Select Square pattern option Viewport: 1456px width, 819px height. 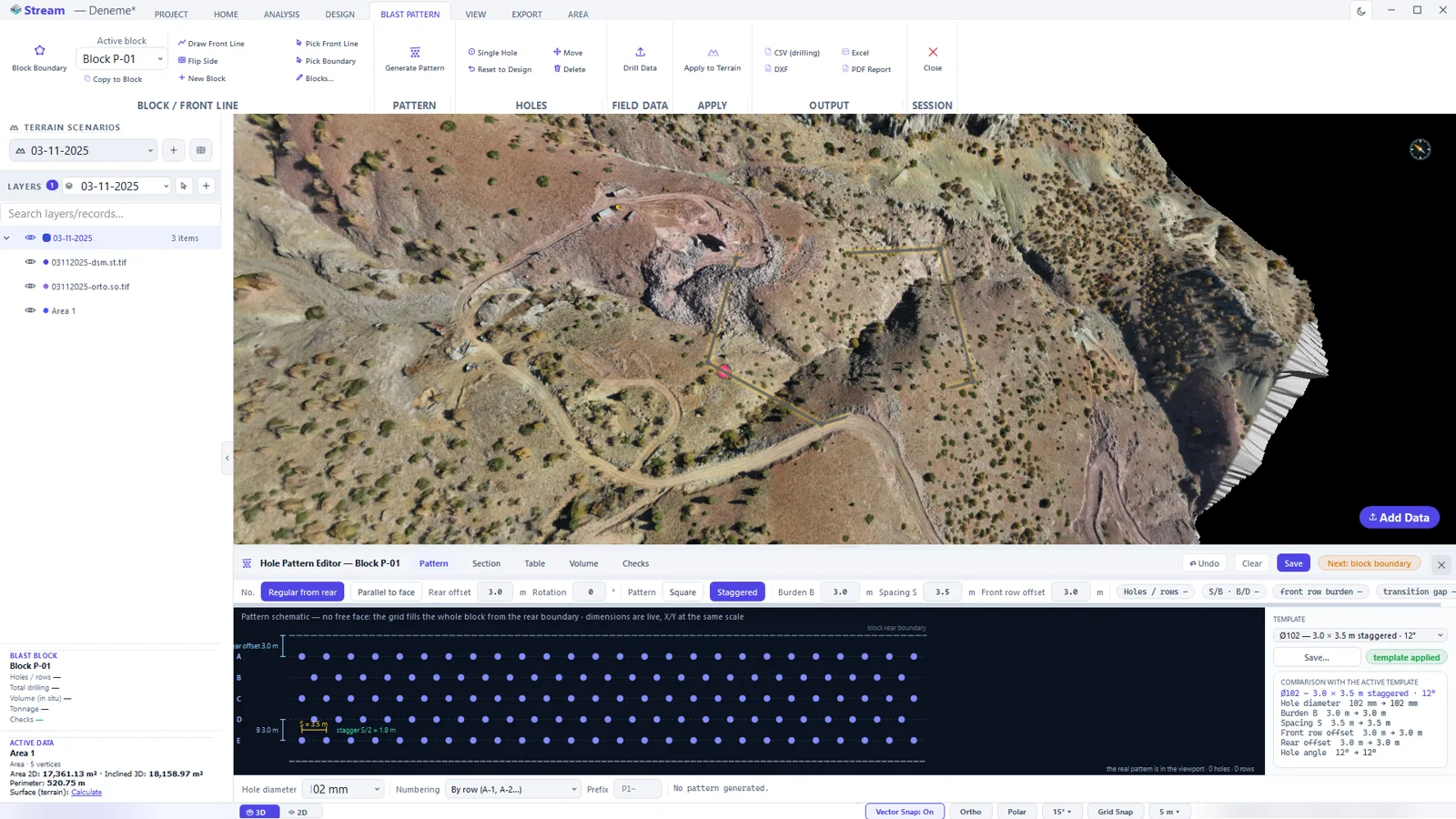682,591
